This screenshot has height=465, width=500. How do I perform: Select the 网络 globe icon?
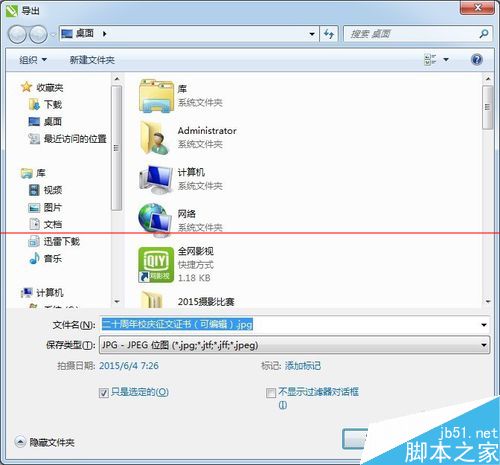155,220
